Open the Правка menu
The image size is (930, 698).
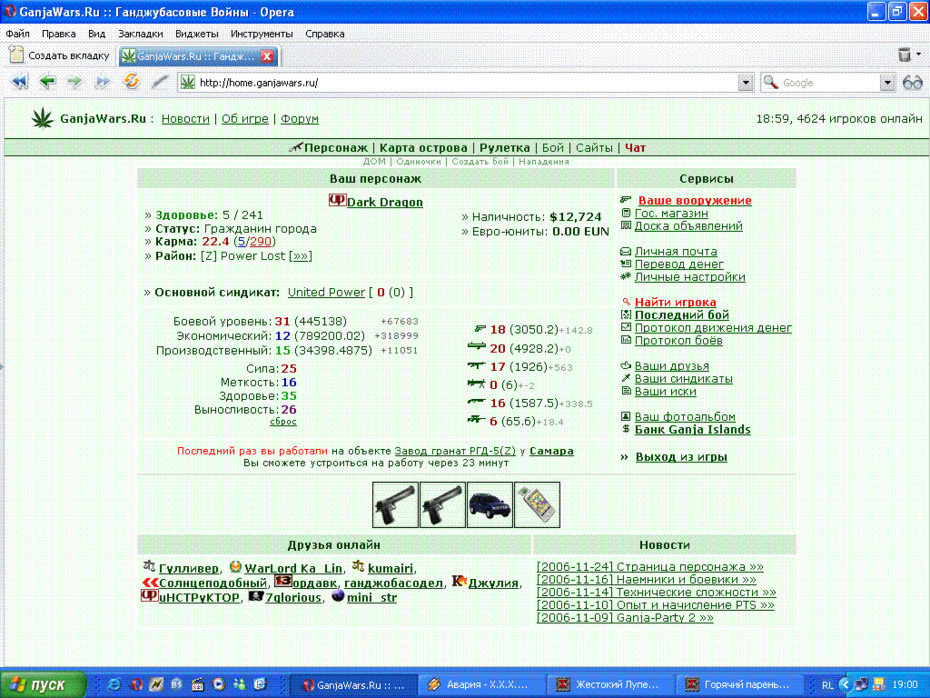point(58,34)
